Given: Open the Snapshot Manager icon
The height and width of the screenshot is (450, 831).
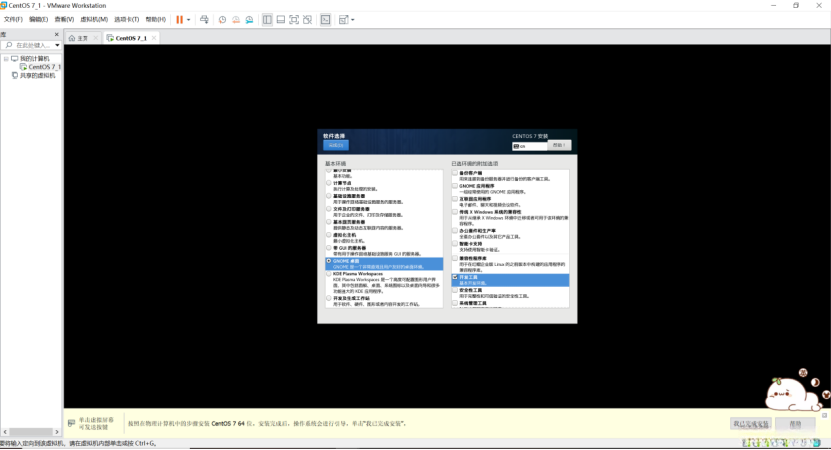Looking at the screenshot, I should click(x=249, y=20).
